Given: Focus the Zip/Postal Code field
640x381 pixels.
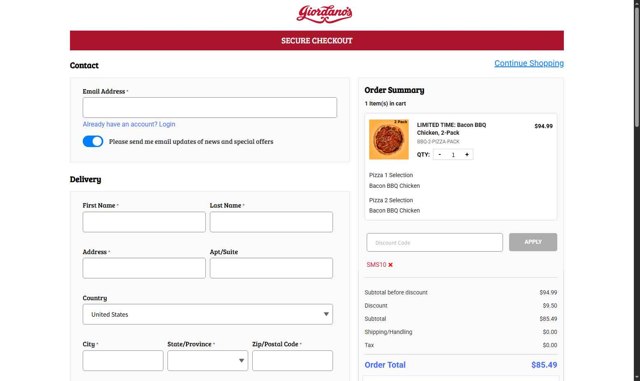Looking at the screenshot, I should (x=292, y=361).
